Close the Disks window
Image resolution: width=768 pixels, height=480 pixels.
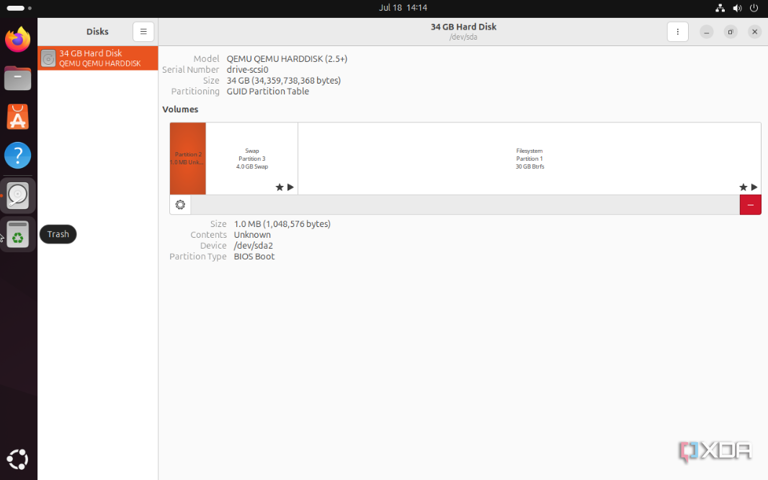(x=754, y=32)
